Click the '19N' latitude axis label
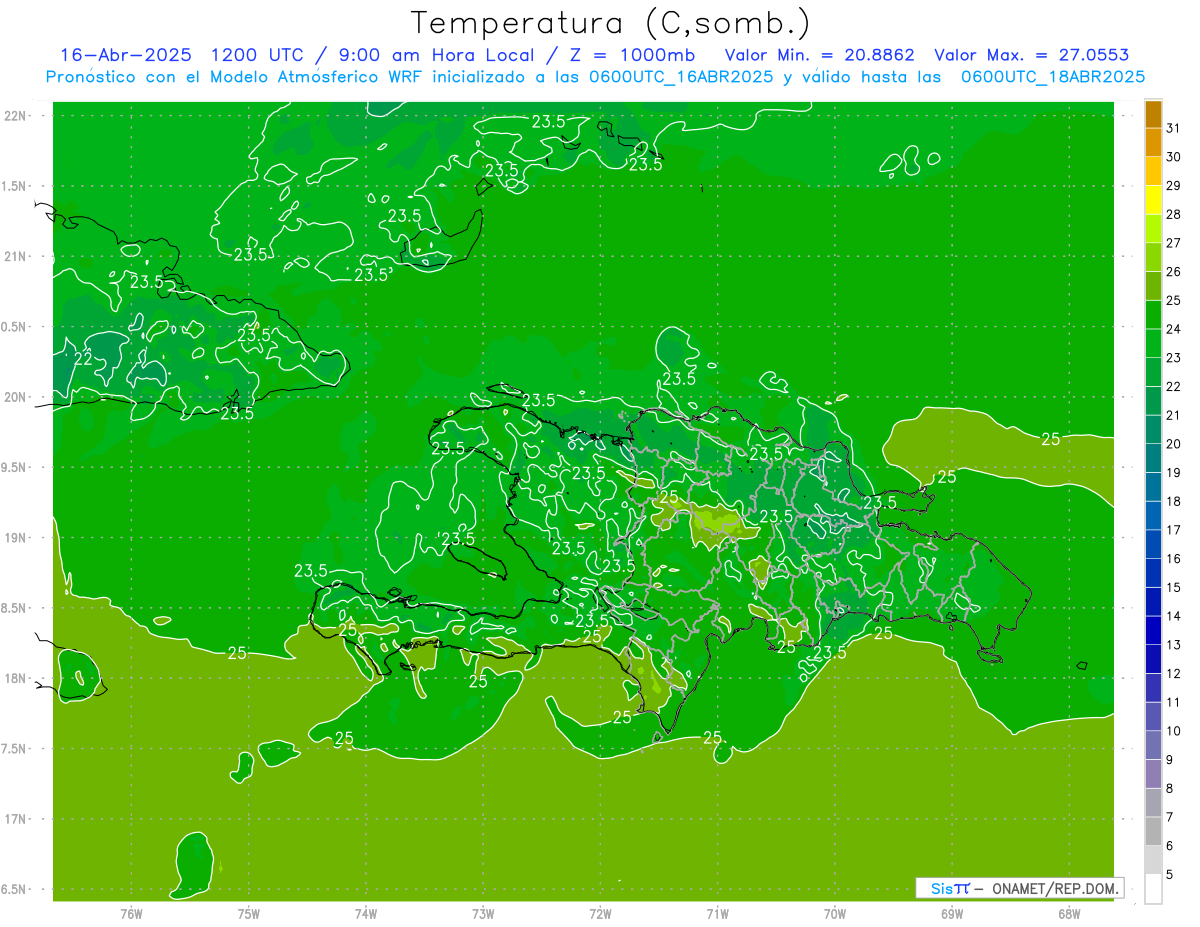The width and height of the screenshot is (1200, 927). coord(14,538)
